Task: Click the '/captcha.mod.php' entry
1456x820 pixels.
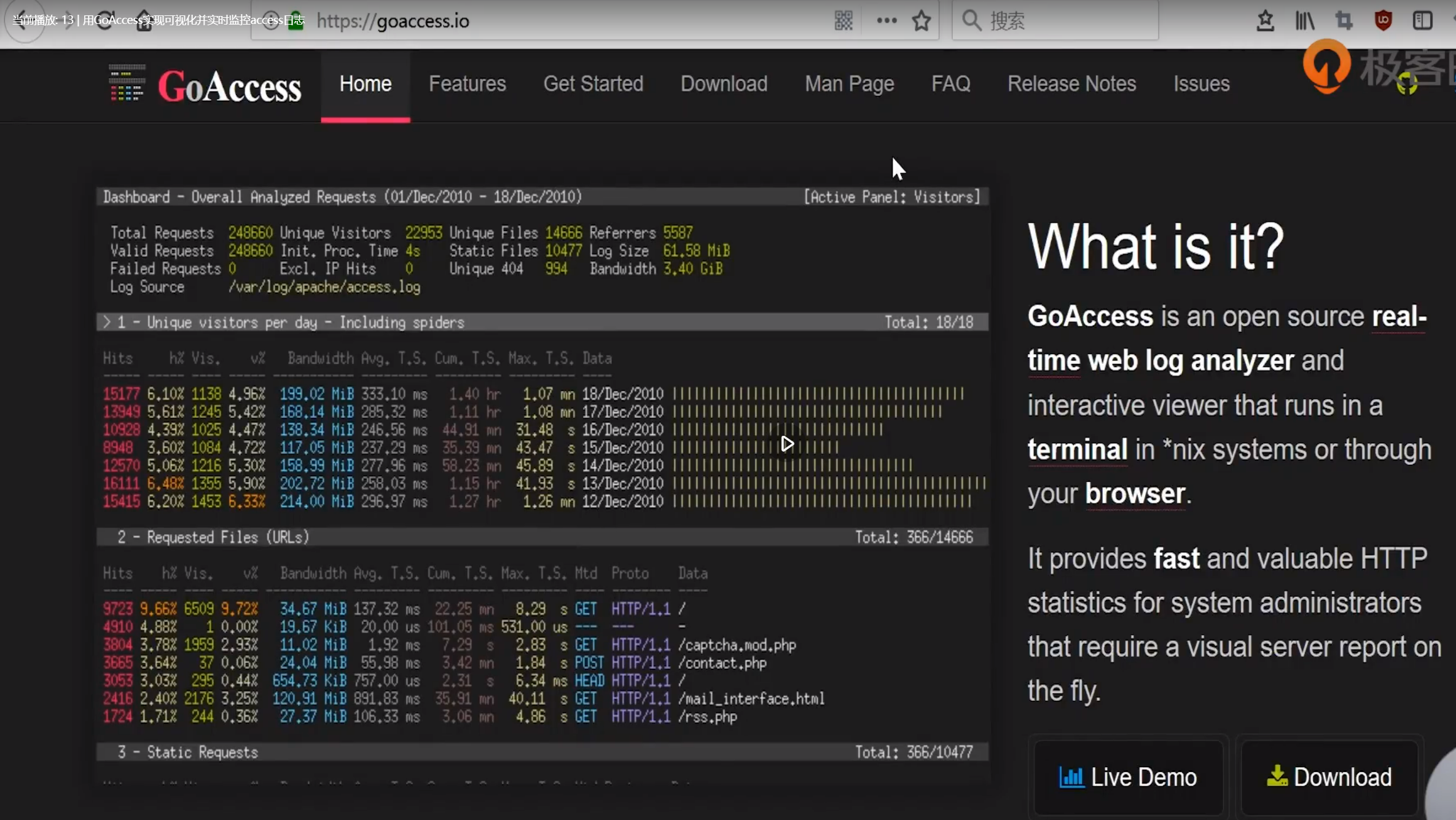Action: pyautogui.click(x=737, y=645)
